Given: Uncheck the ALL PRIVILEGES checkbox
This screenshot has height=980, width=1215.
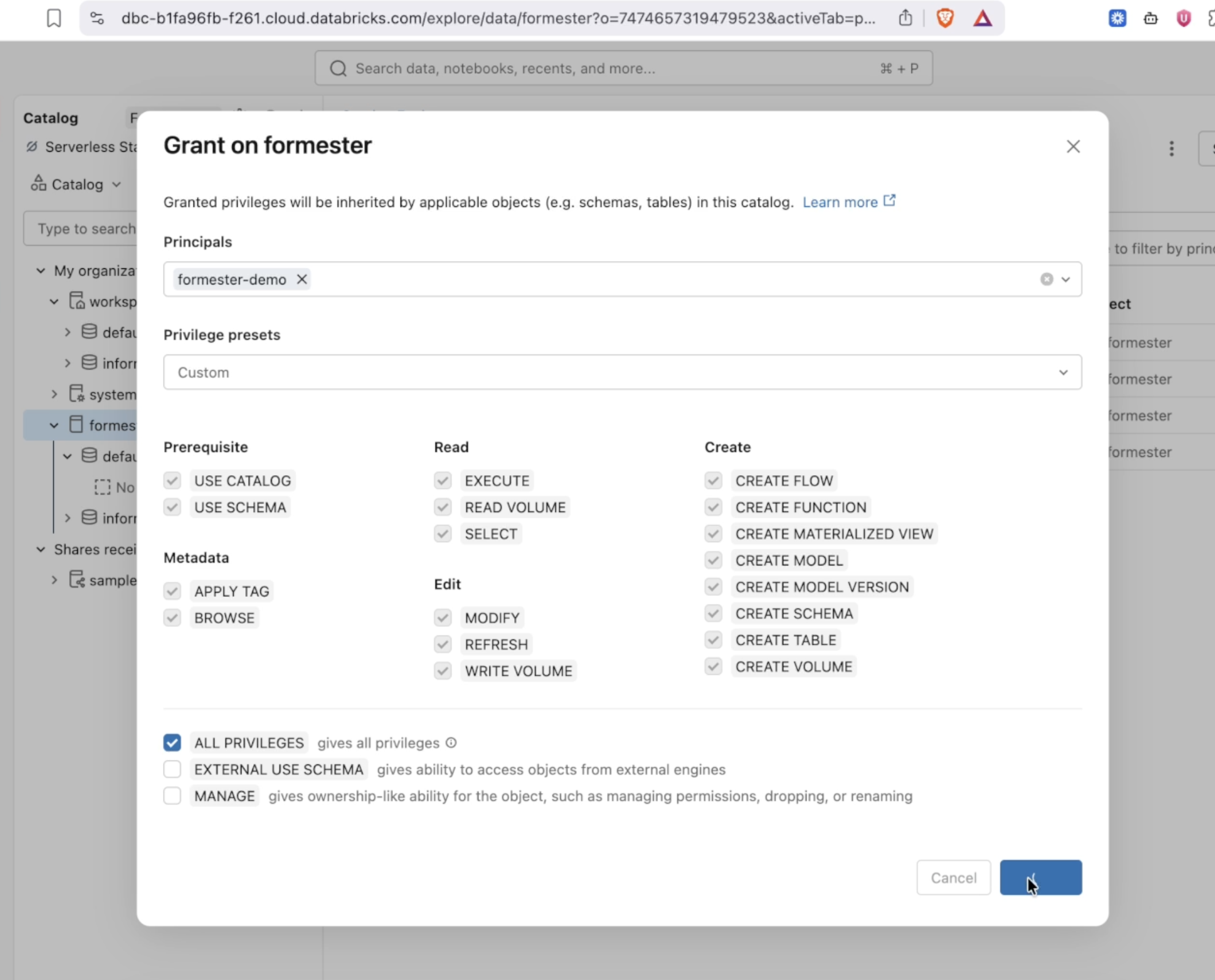Looking at the screenshot, I should (172, 742).
